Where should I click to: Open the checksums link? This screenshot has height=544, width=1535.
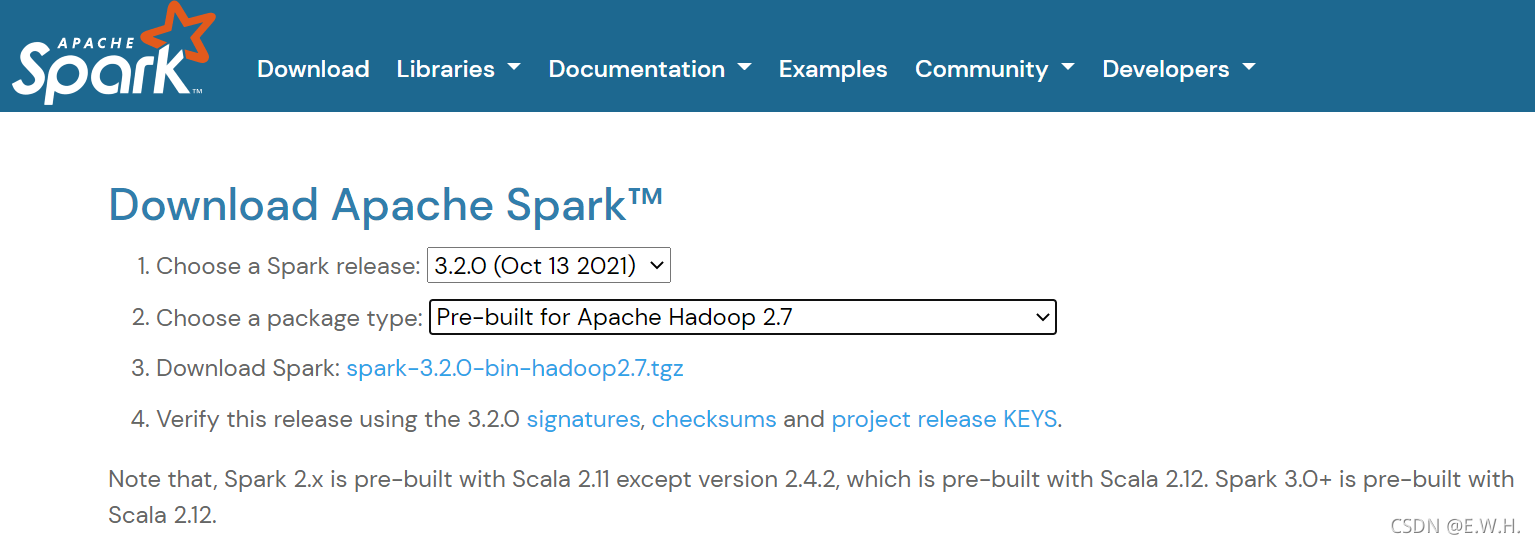pos(714,419)
